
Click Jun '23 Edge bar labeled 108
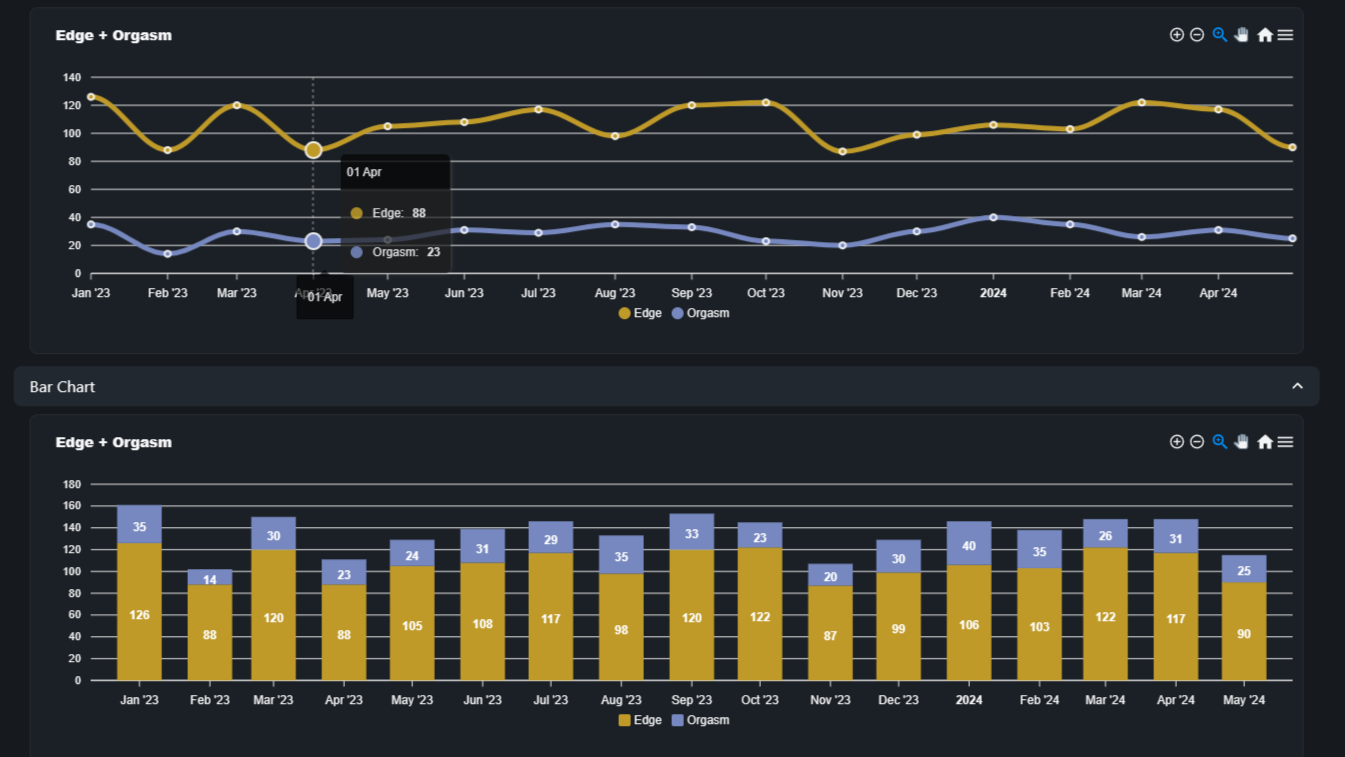coord(483,622)
